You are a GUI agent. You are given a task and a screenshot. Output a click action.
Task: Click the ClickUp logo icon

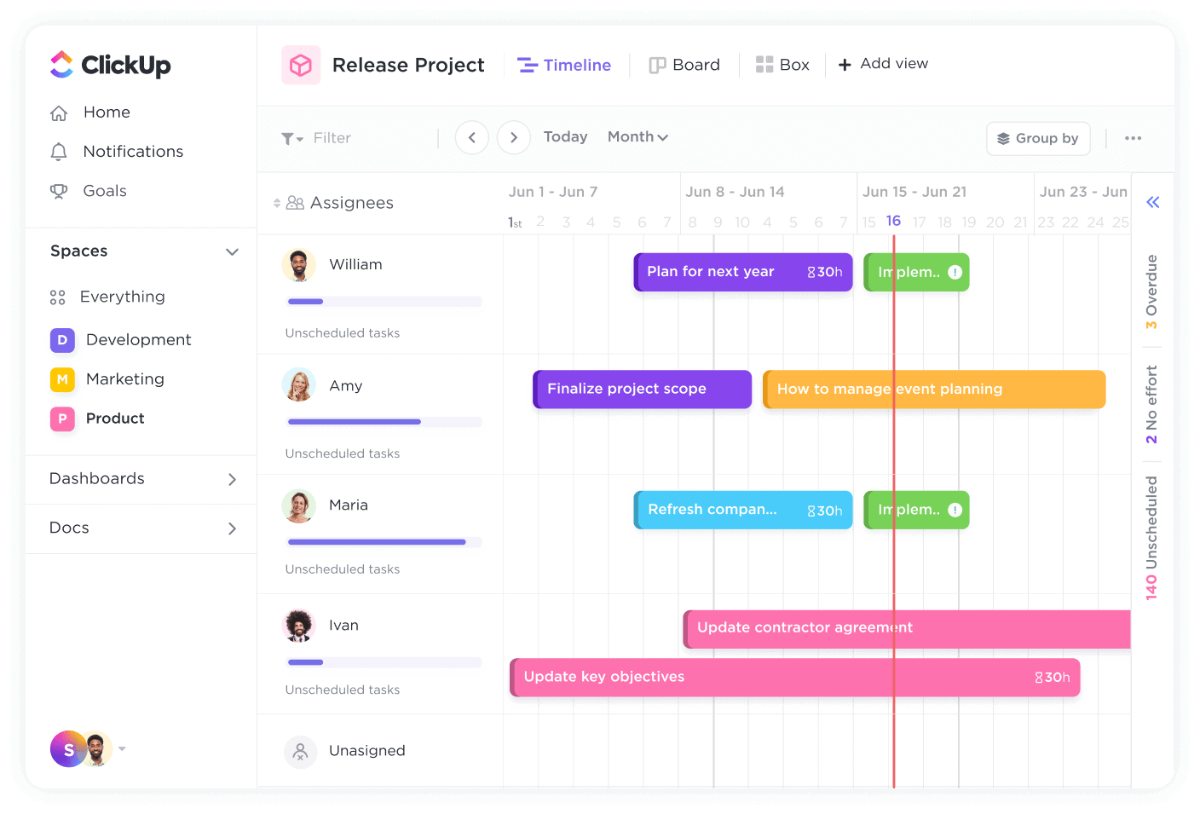[x=62, y=65]
